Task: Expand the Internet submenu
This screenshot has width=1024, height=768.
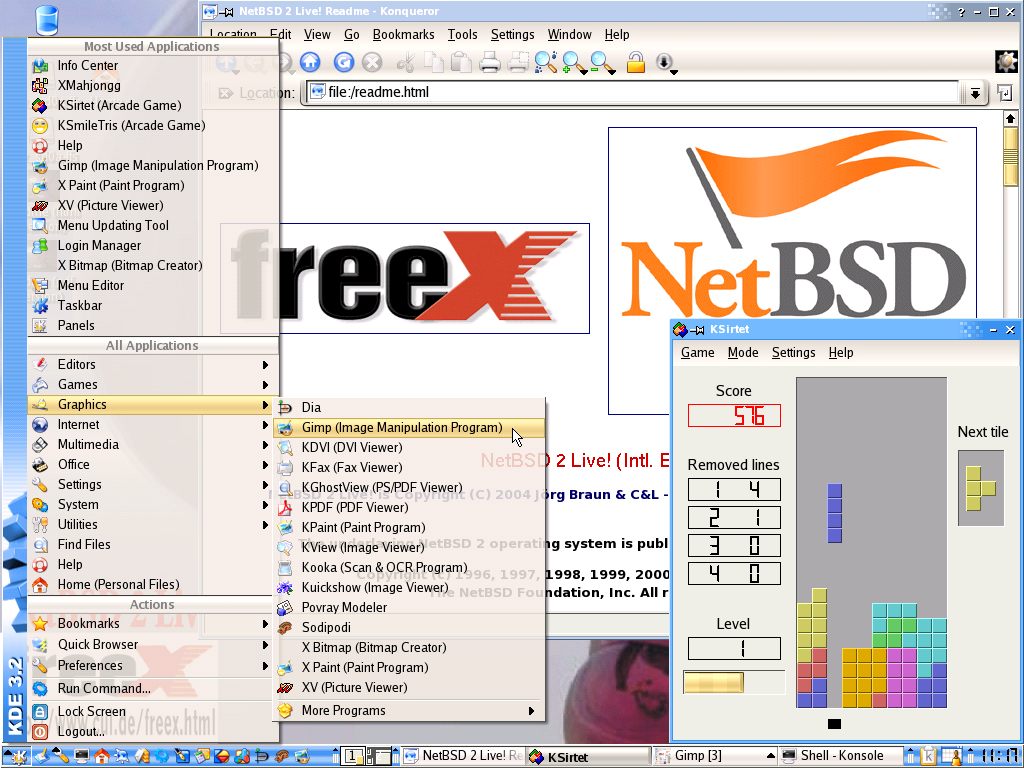Action: [153, 424]
